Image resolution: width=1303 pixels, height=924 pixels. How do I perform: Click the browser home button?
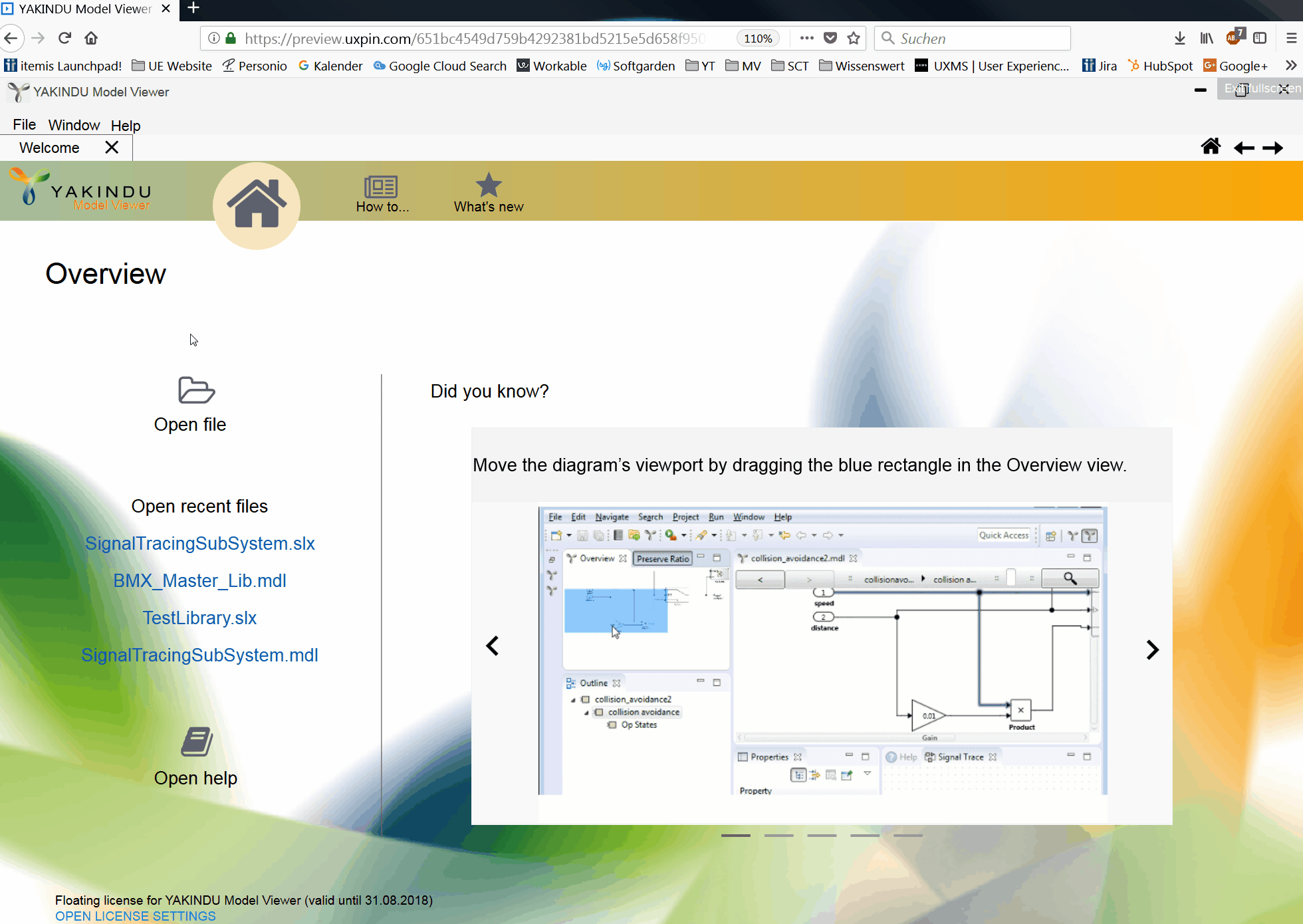click(x=91, y=39)
